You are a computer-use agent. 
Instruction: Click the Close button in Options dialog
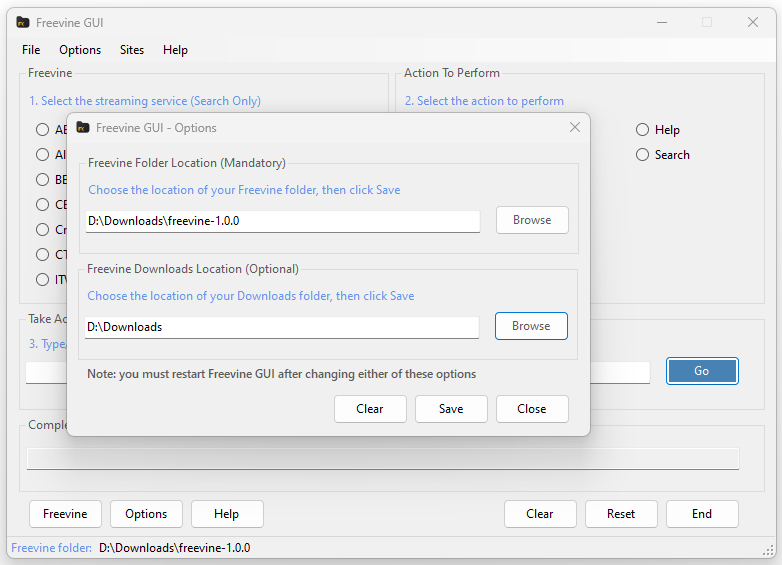point(532,409)
